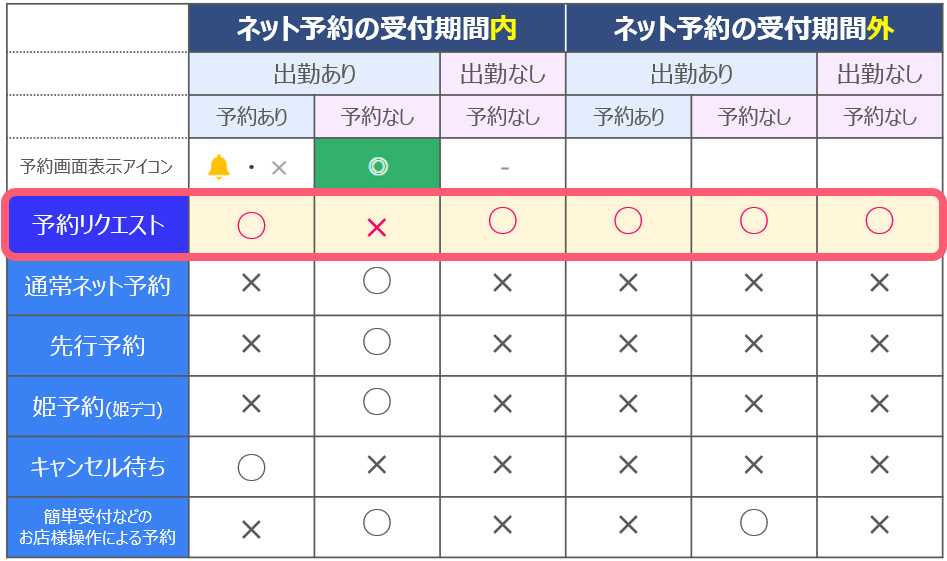Click the キャンセル待ち row label
This screenshot has width=947, height=561.
[x=98, y=467]
